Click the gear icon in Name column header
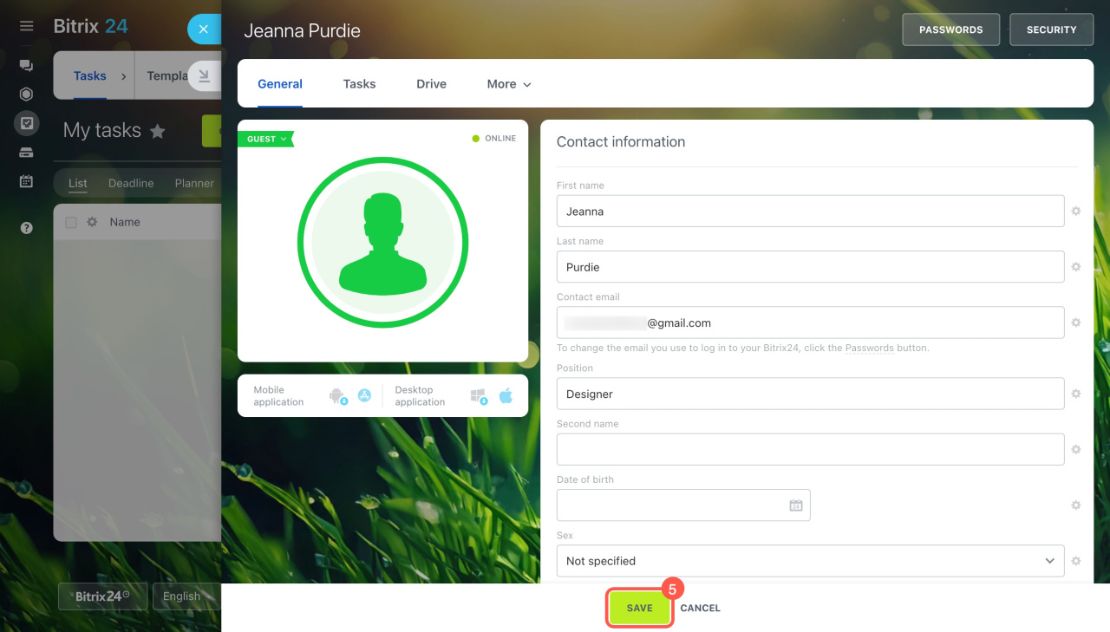 [x=92, y=222]
